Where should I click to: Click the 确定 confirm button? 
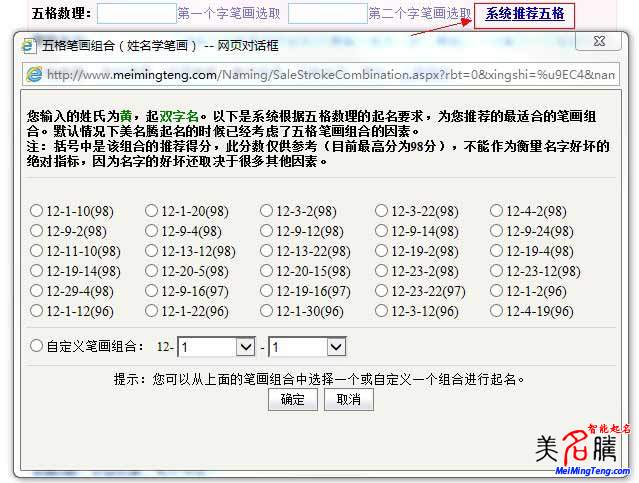click(x=293, y=399)
